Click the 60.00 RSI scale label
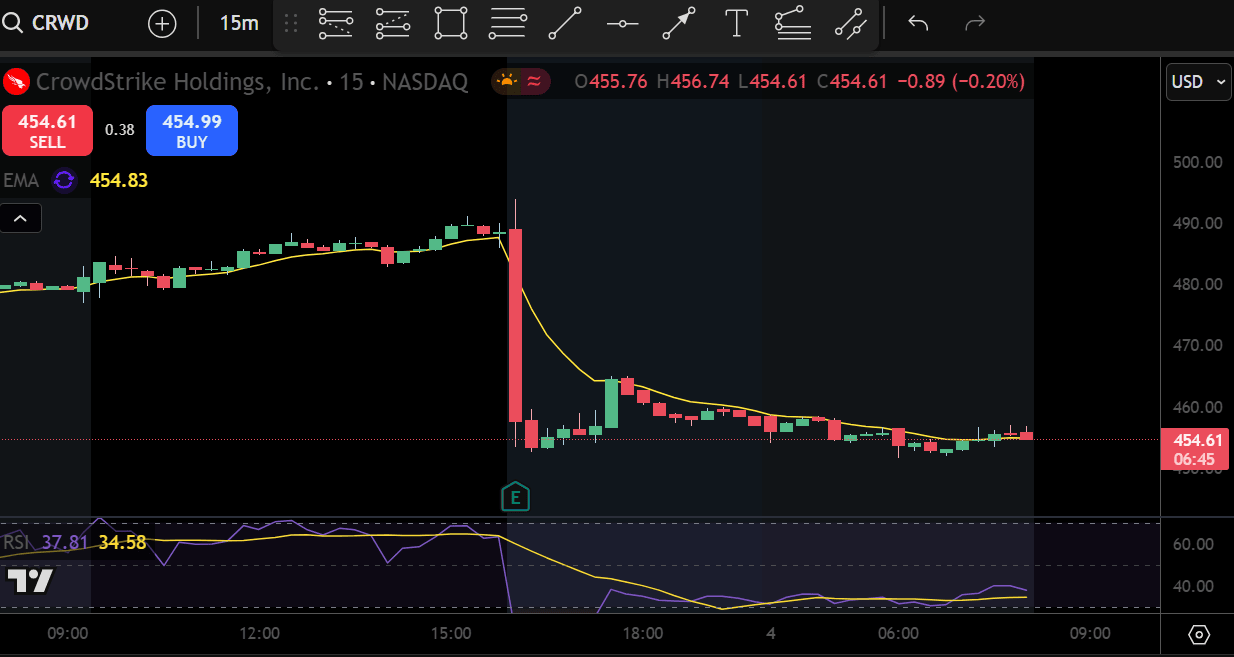The height and width of the screenshot is (657, 1234). (x=1192, y=544)
